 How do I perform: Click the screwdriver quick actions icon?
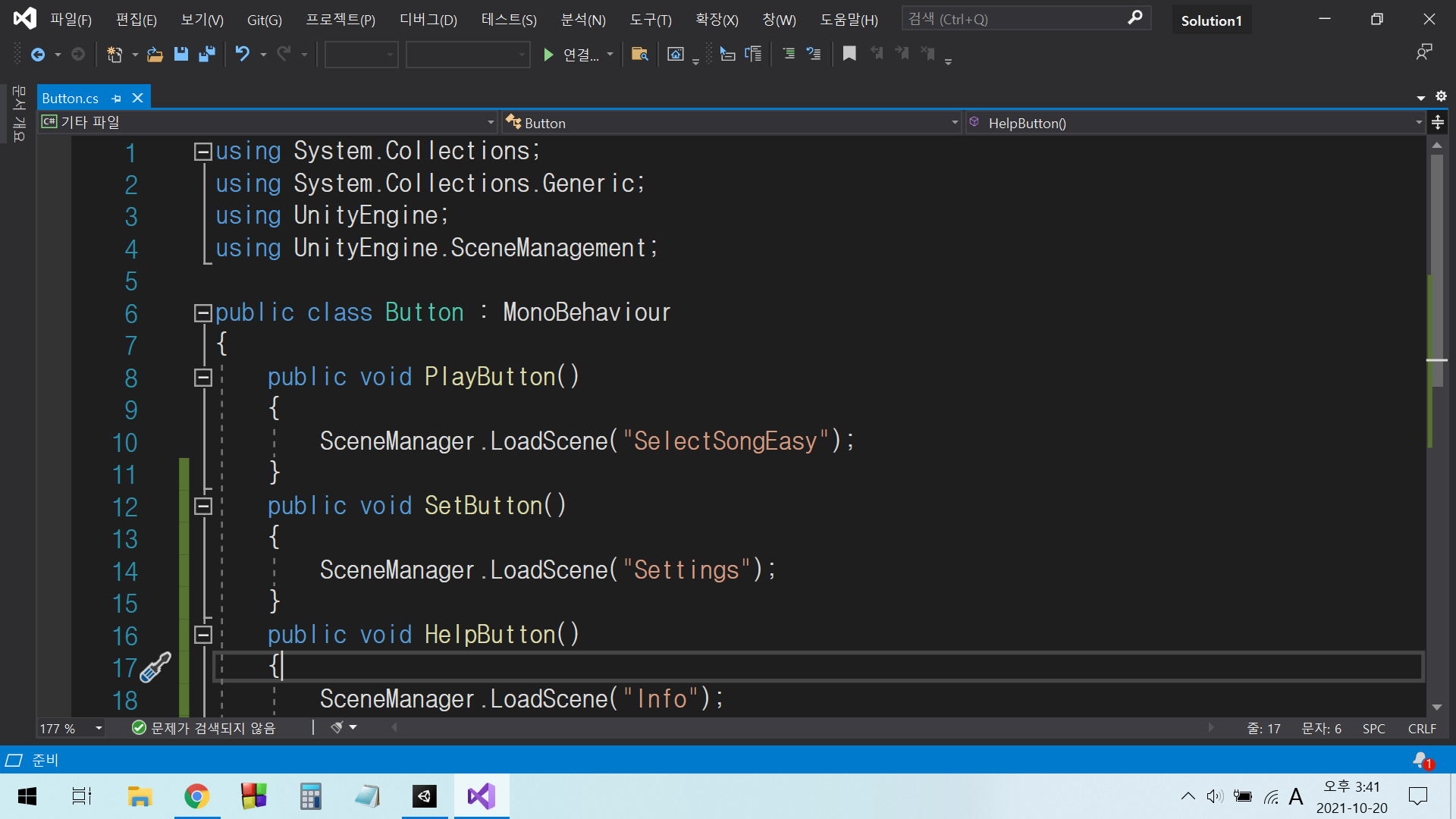[155, 667]
